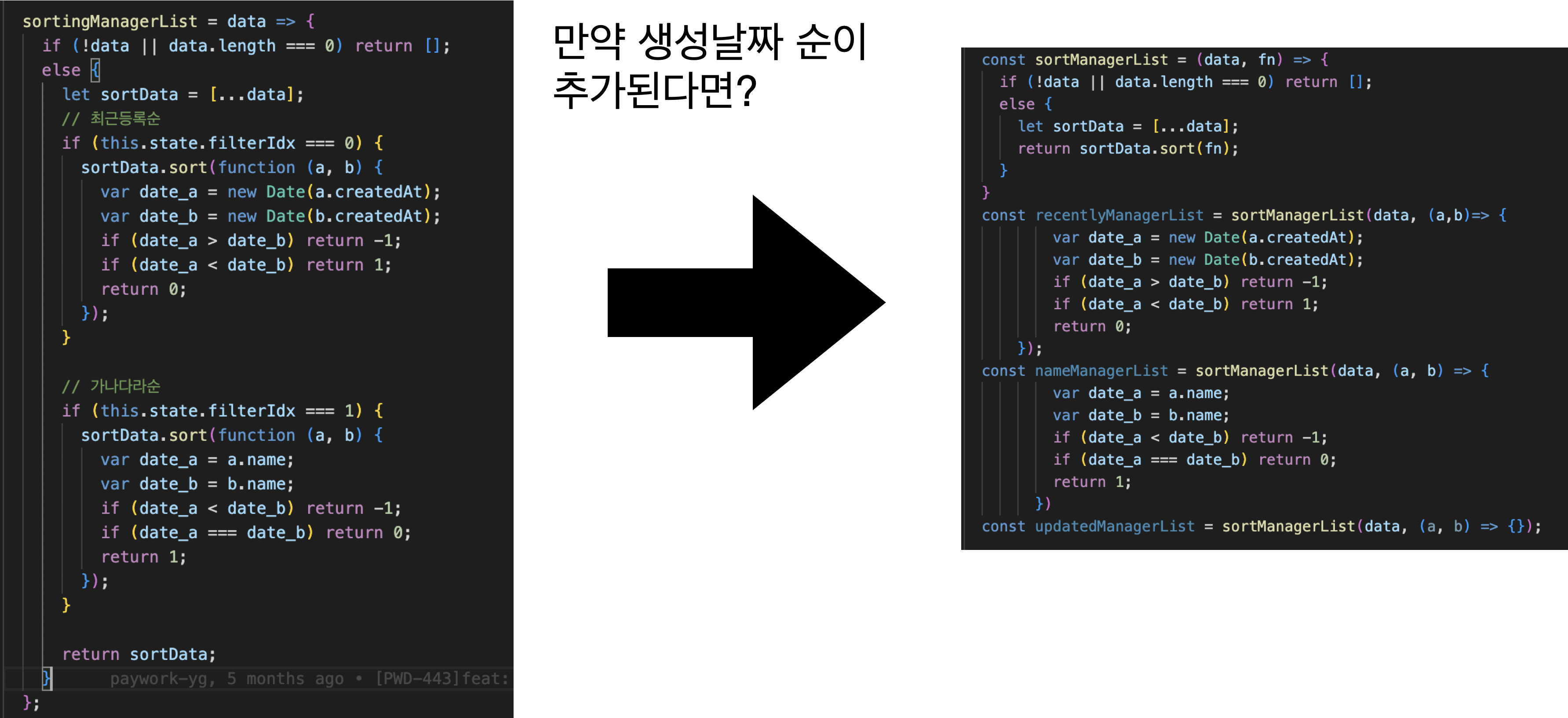Image resolution: width=1568 pixels, height=718 pixels.
Task: Click 'var date_a = new Date(a.createdAt)' in sortingManagerList code
Action: pyautogui.click(x=270, y=192)
